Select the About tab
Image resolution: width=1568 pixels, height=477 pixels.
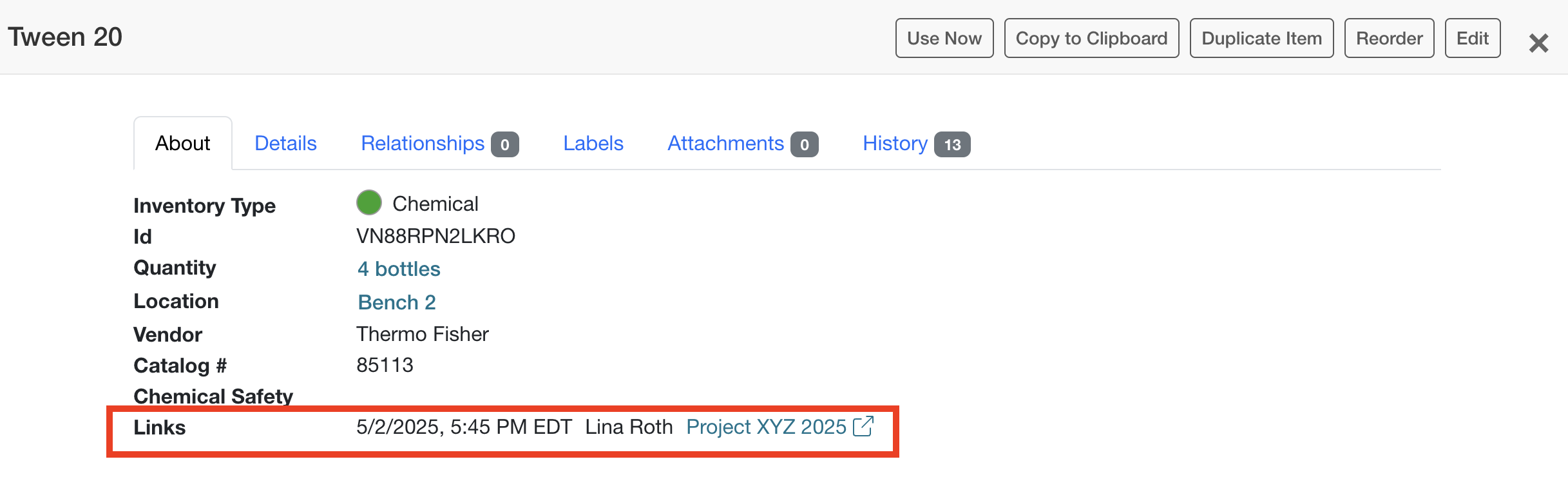[182, 143]
